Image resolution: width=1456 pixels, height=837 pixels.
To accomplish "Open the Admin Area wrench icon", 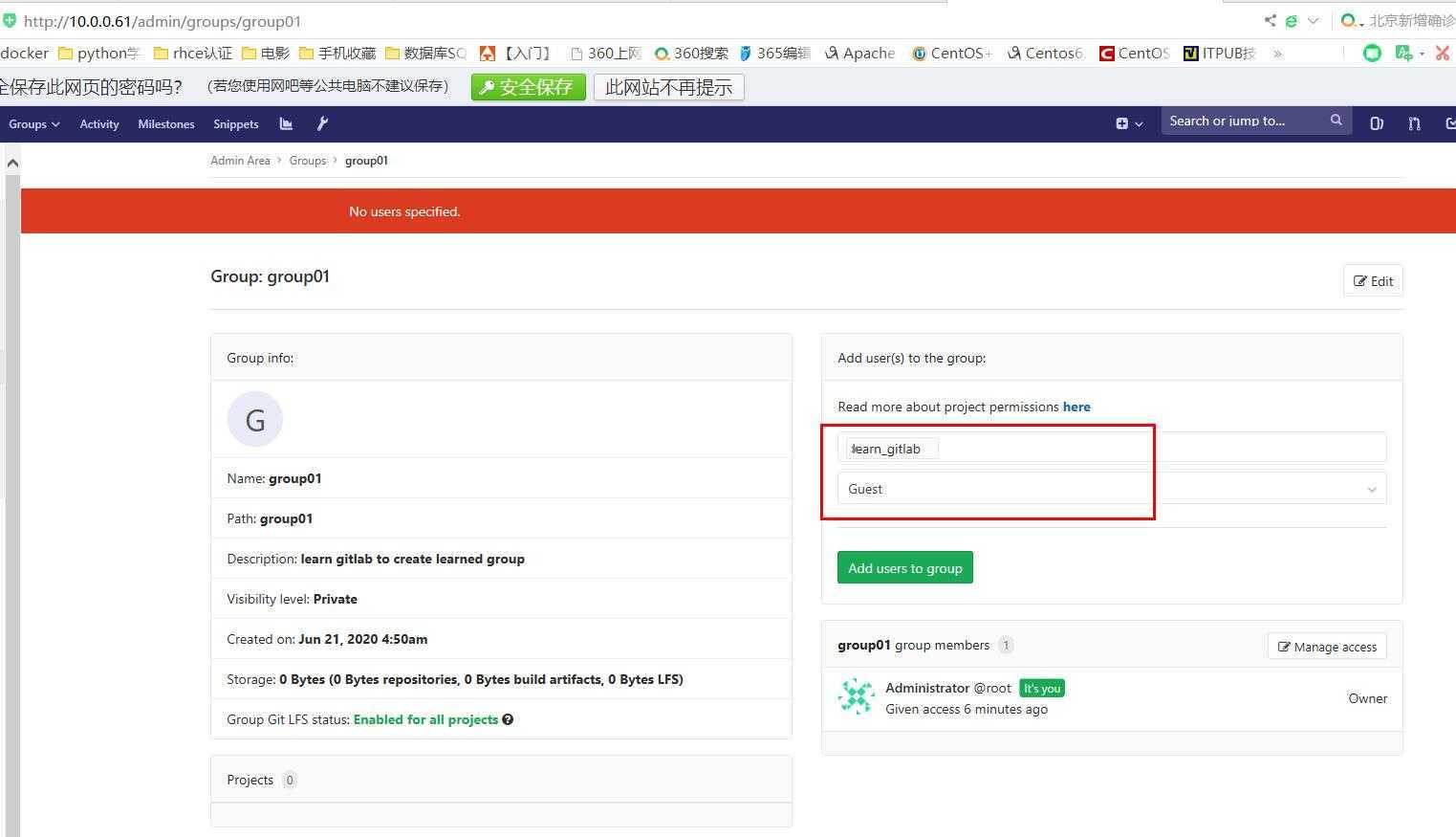I will [322, 123].
